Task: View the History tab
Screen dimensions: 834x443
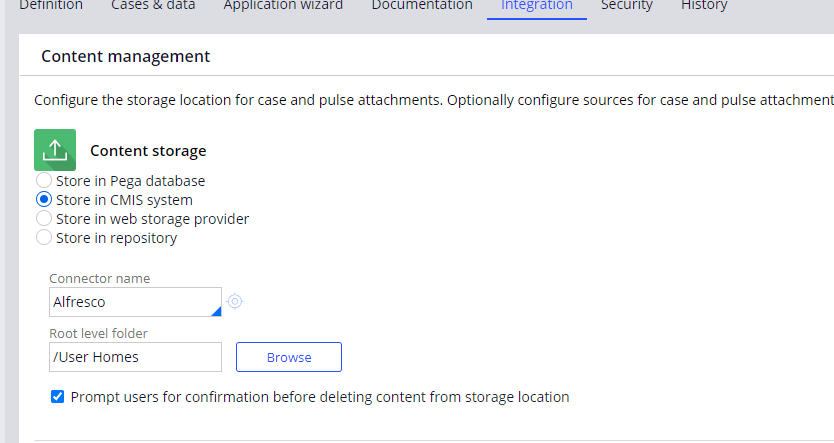Action: tap(704, 6)
